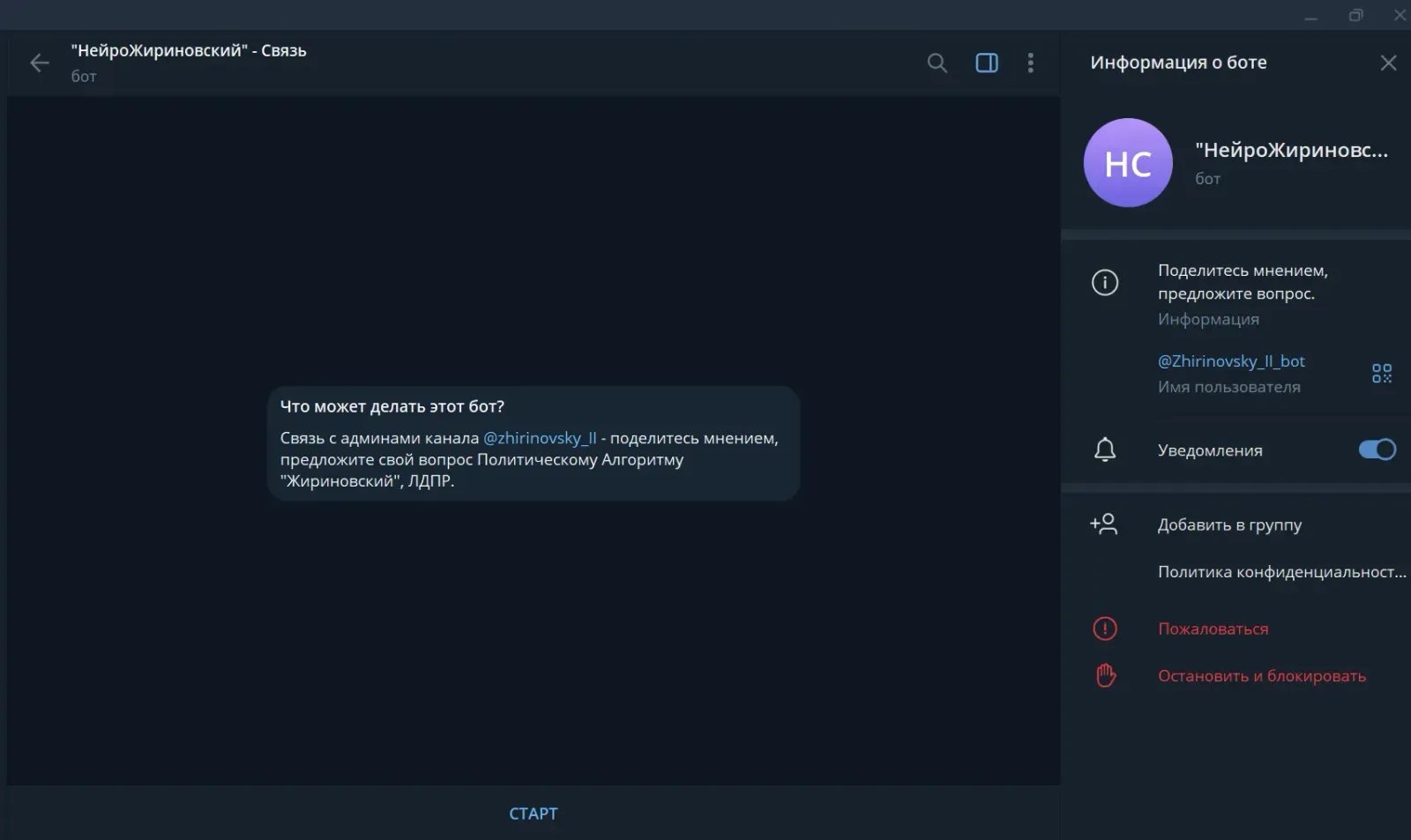1411x840 pixels.
Task: Click the add-person icon
Action: 1104,524
